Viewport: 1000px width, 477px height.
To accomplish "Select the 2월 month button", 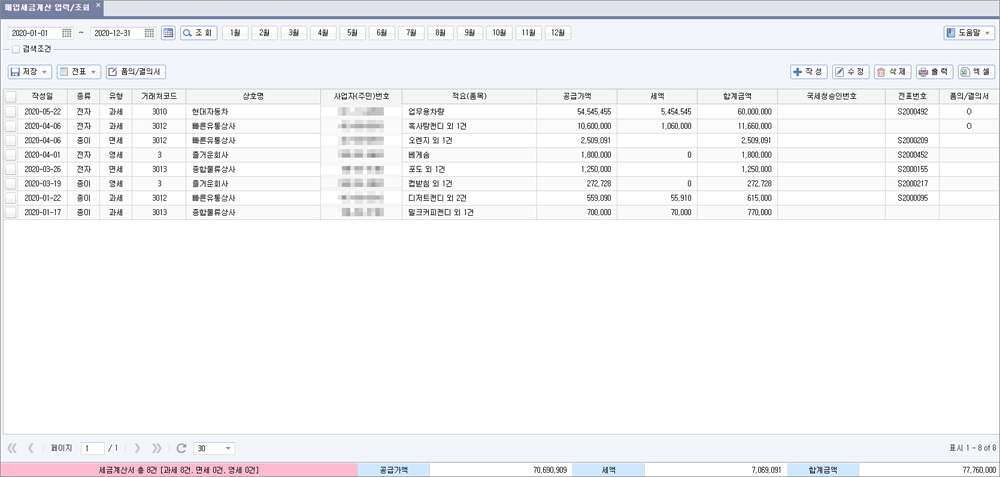I will point(265,33).
